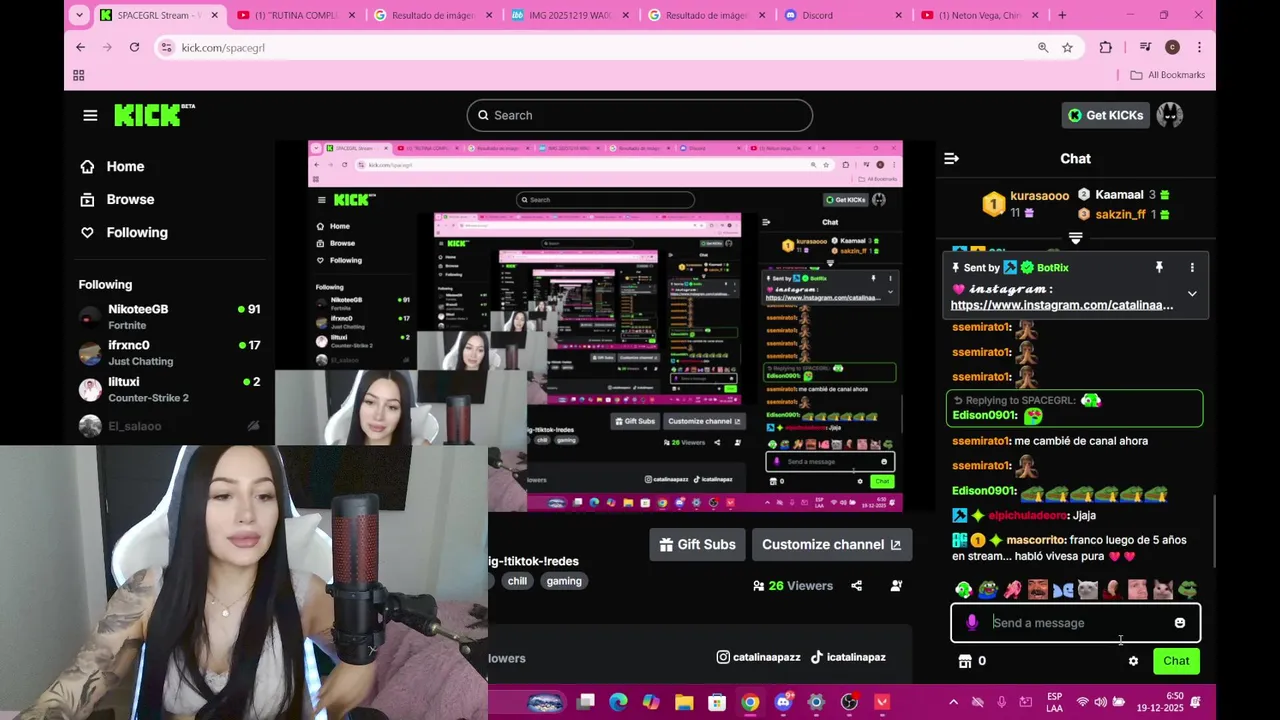Open the chat shop points icon
The image size is (1280, 720).
[x=965, y=661]
